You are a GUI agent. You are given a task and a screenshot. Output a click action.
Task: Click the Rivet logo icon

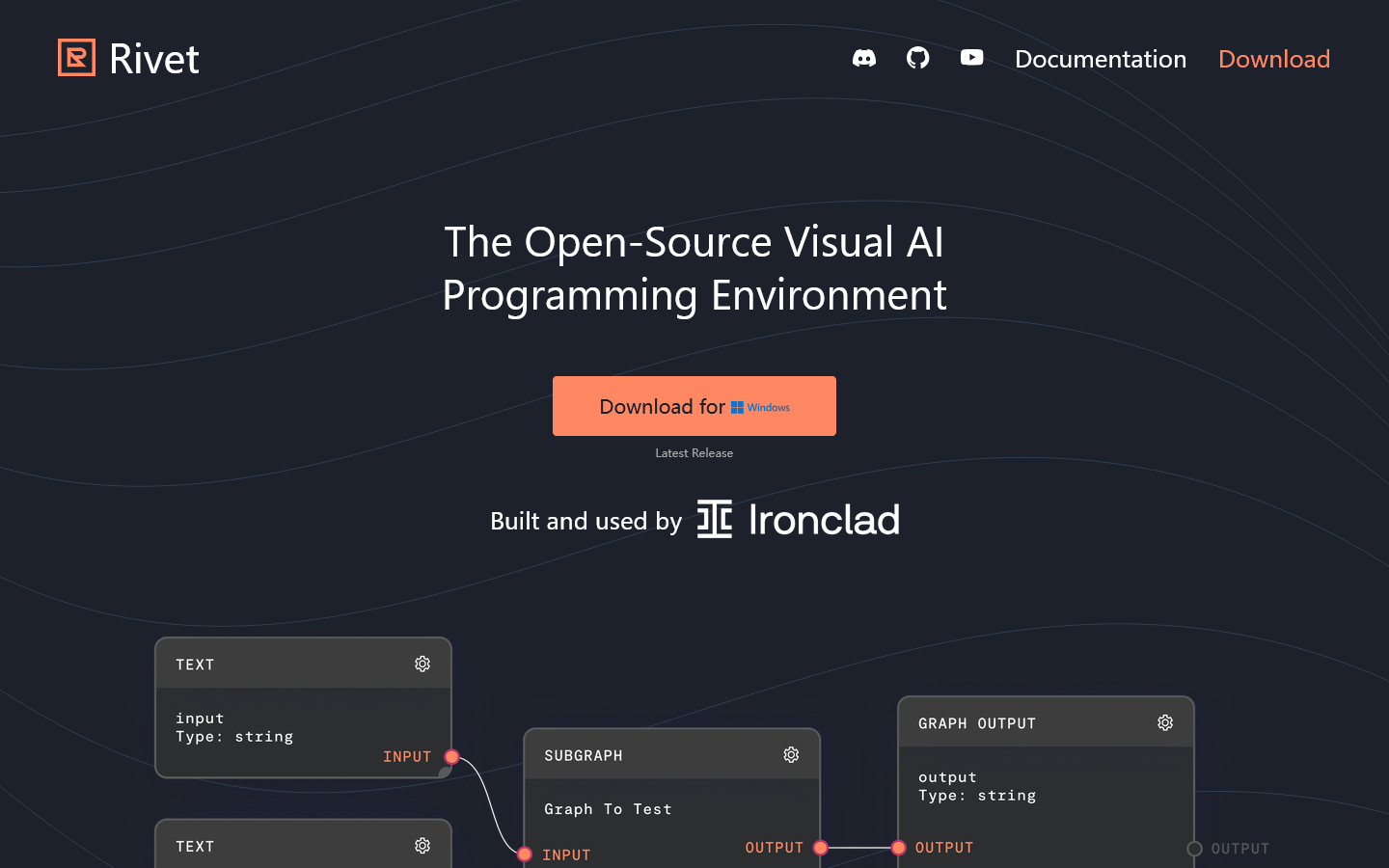76,58
